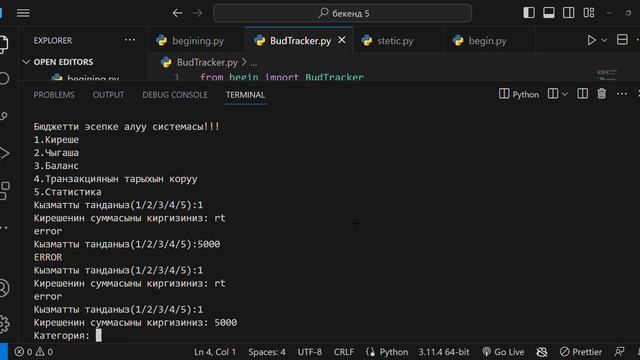Click the '2.Чыгаша' terminal line

pyautogui.click(x=56, y=153)
